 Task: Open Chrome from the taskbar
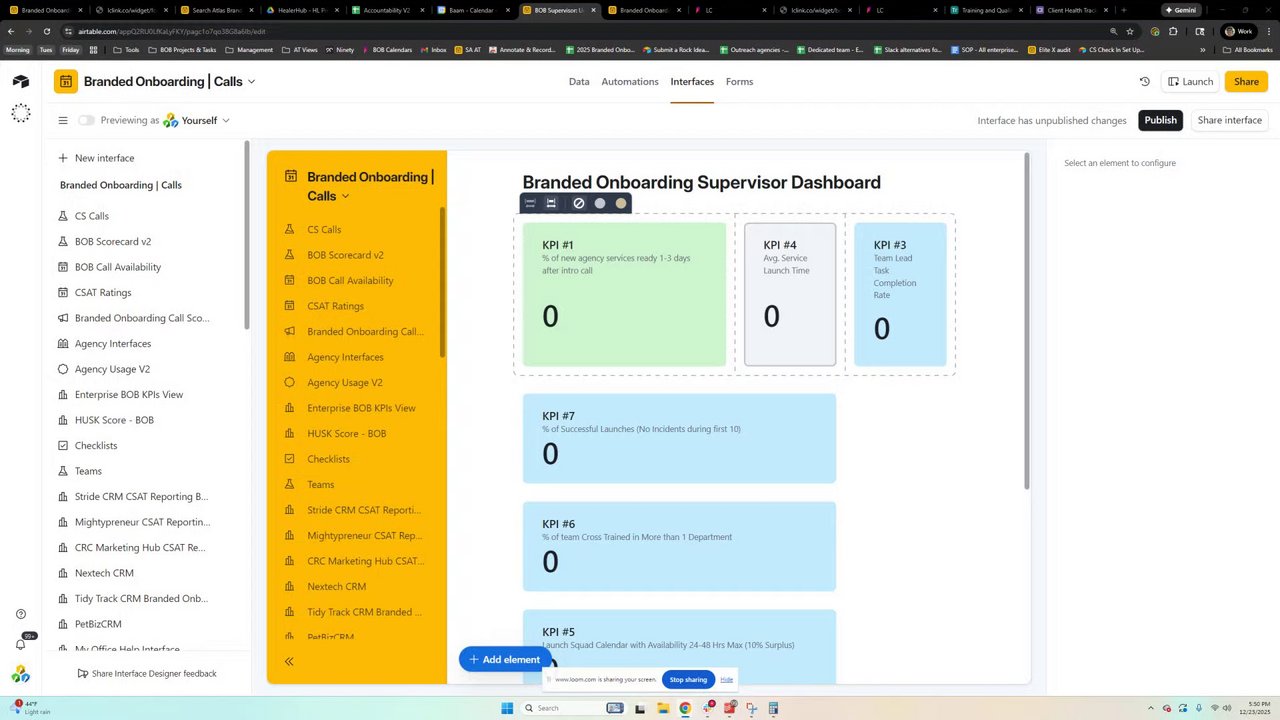coord(685,708)
